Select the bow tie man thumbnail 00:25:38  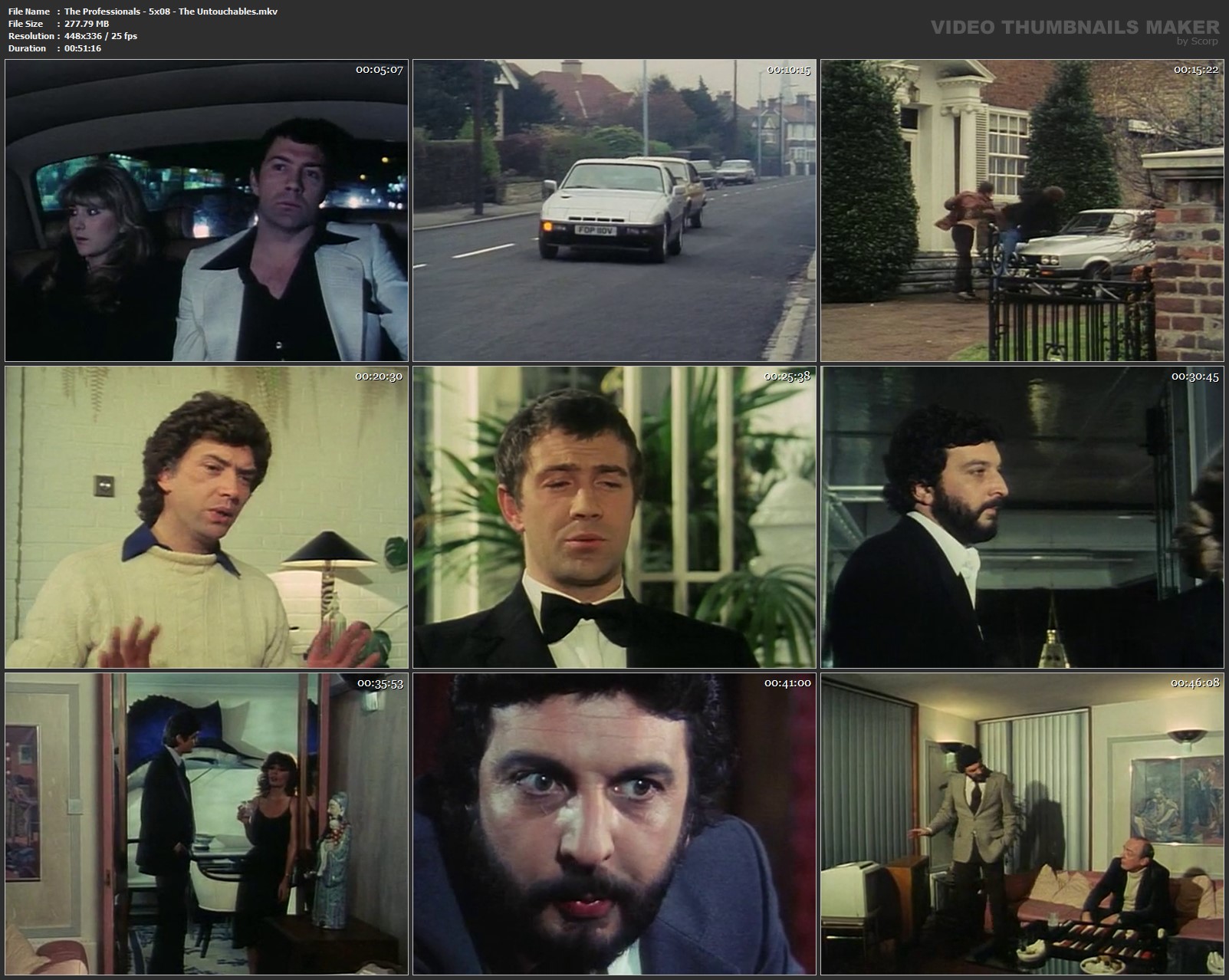coord(614,517)
